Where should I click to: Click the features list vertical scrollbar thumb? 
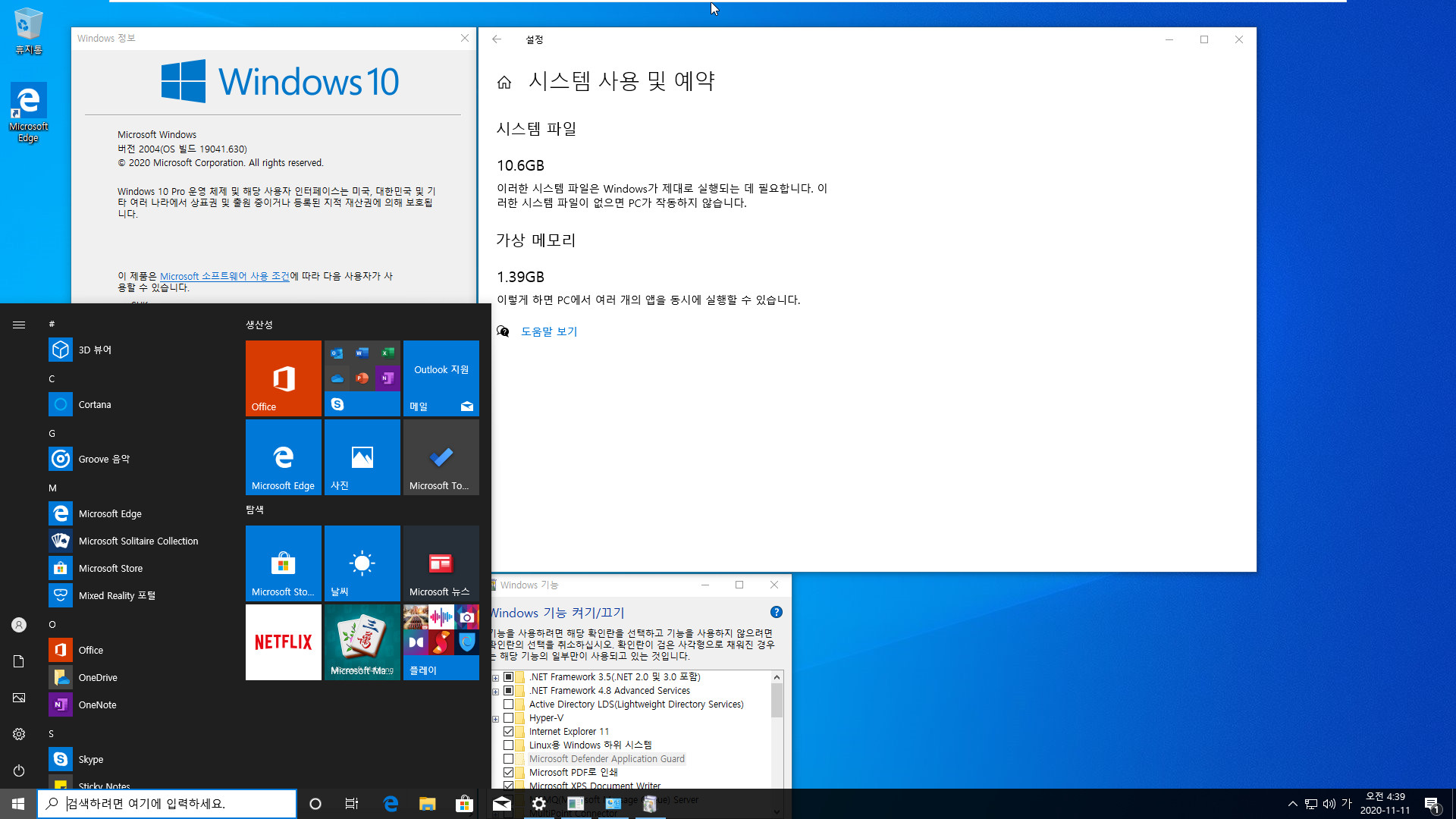pos(777,701)
